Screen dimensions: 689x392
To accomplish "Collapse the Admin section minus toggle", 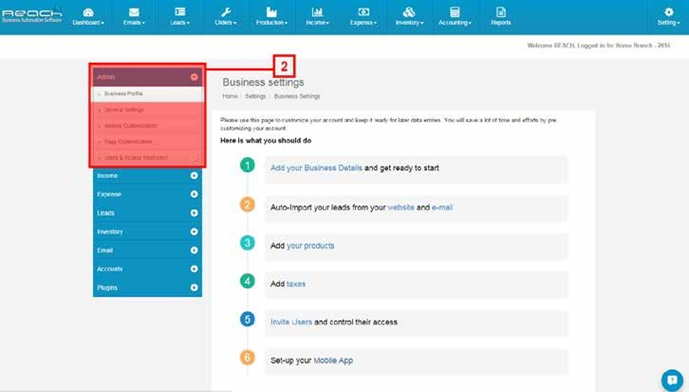I will (194, 77).
